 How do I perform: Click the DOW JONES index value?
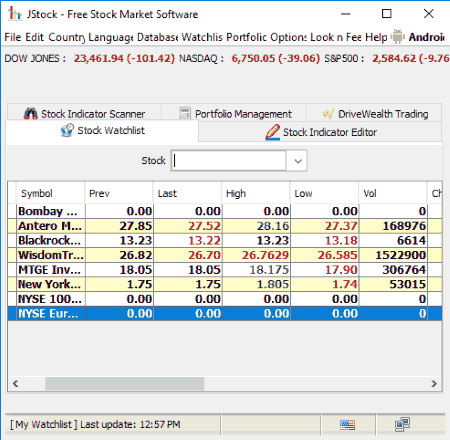click(x=124, y=58)
